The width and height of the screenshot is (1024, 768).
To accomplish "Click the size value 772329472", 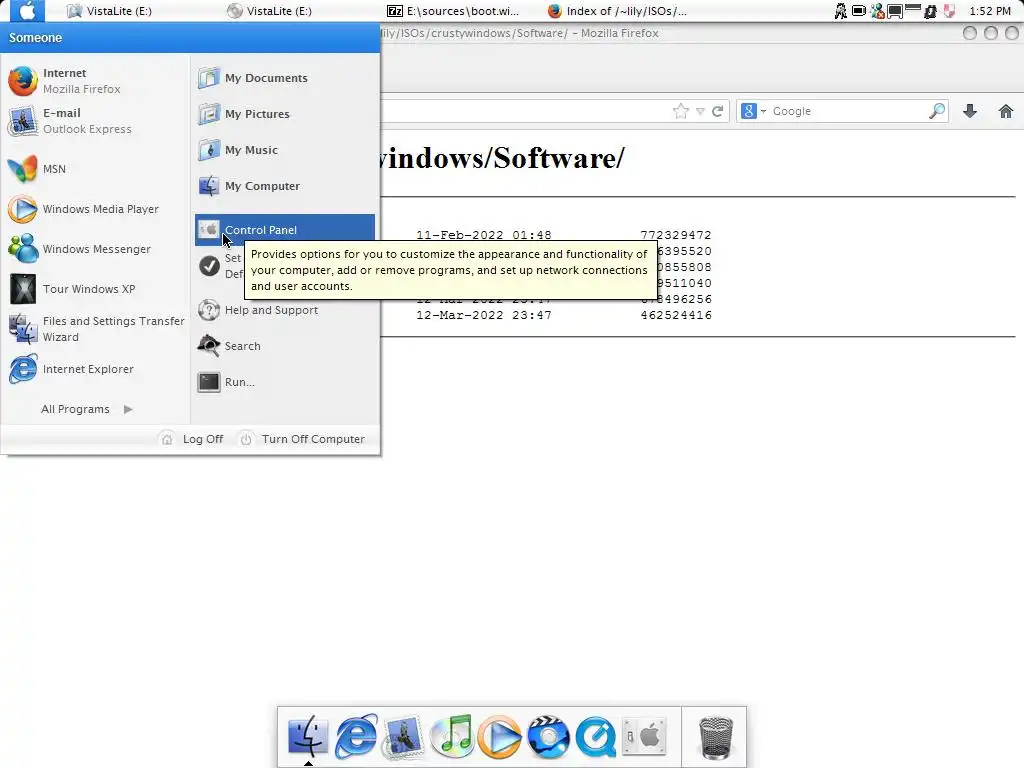I will click(676, 235).
